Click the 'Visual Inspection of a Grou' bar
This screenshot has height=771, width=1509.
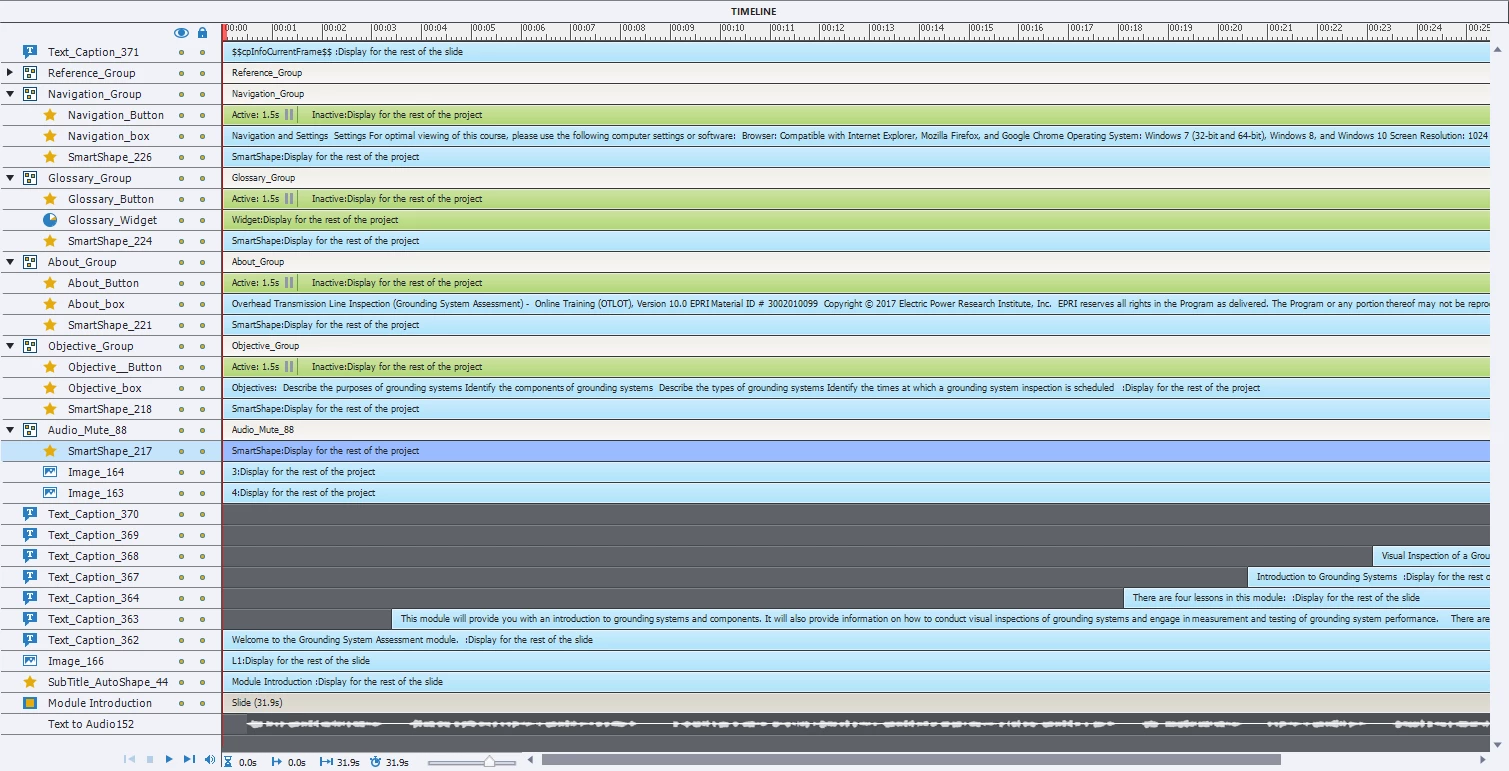pyautogui.click(x=1432, y=555)
